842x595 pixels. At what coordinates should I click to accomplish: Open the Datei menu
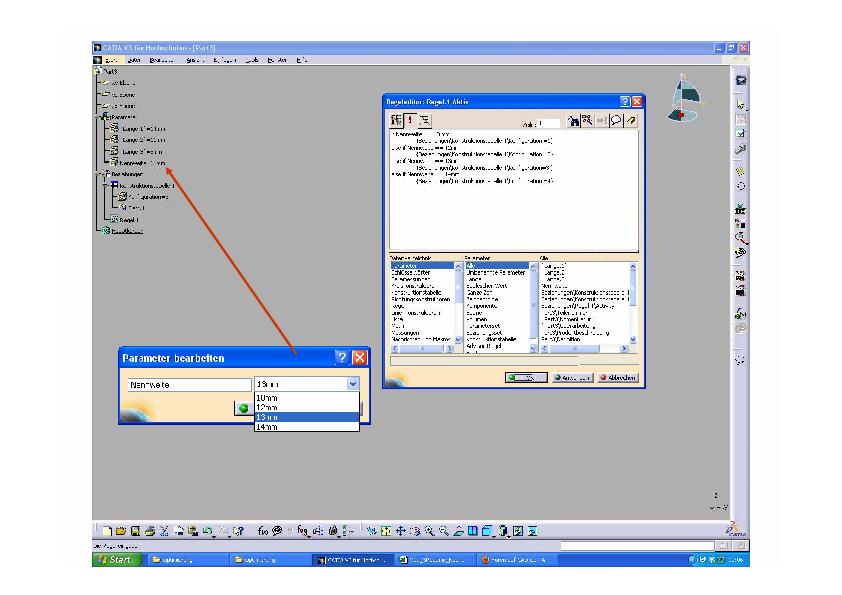134,60
